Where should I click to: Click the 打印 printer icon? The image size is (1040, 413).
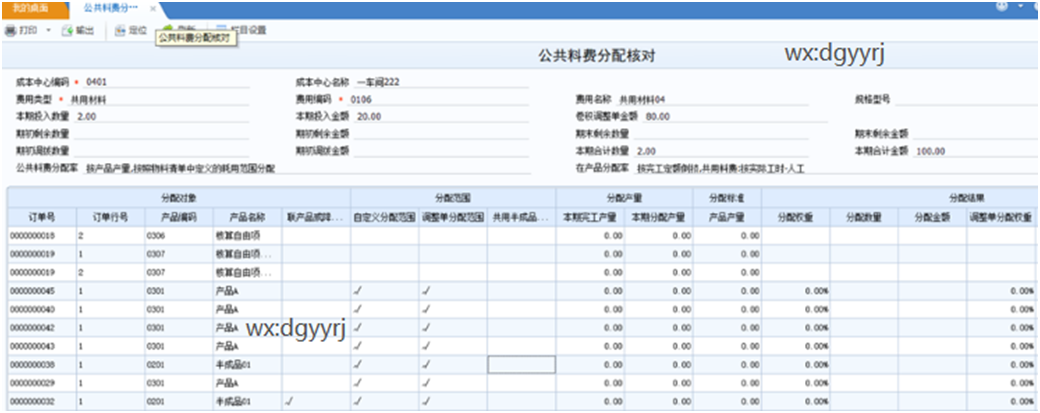pyautogui.click(x=10, y=30)
